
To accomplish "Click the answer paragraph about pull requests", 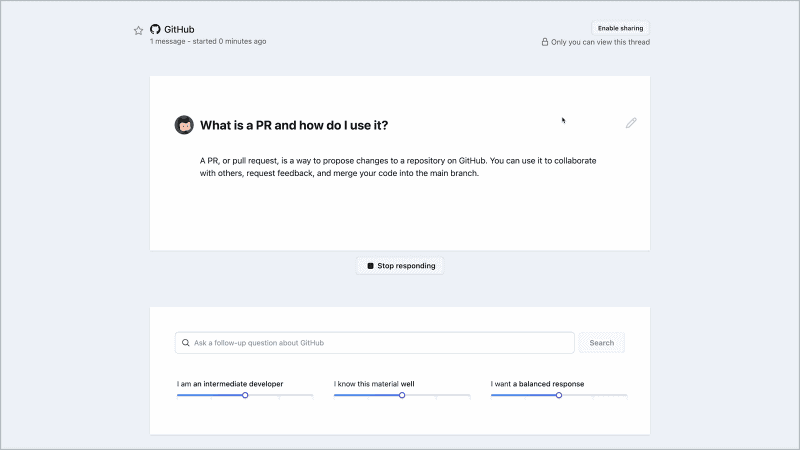I will pyautogui.click(x=398, y=167).
